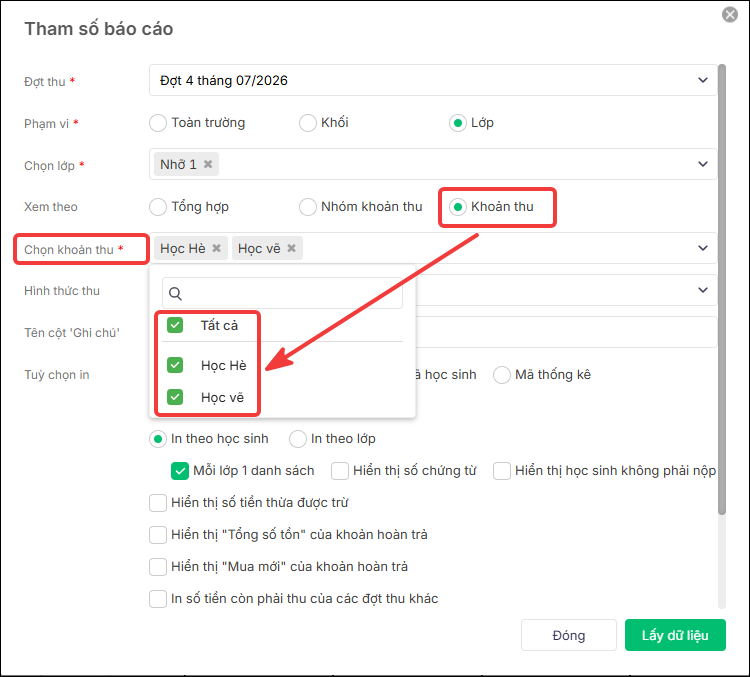The width and height of the screenshot is (750, 677).
Task: Select Lớp scope radio
Action: (x=458, y=123)
